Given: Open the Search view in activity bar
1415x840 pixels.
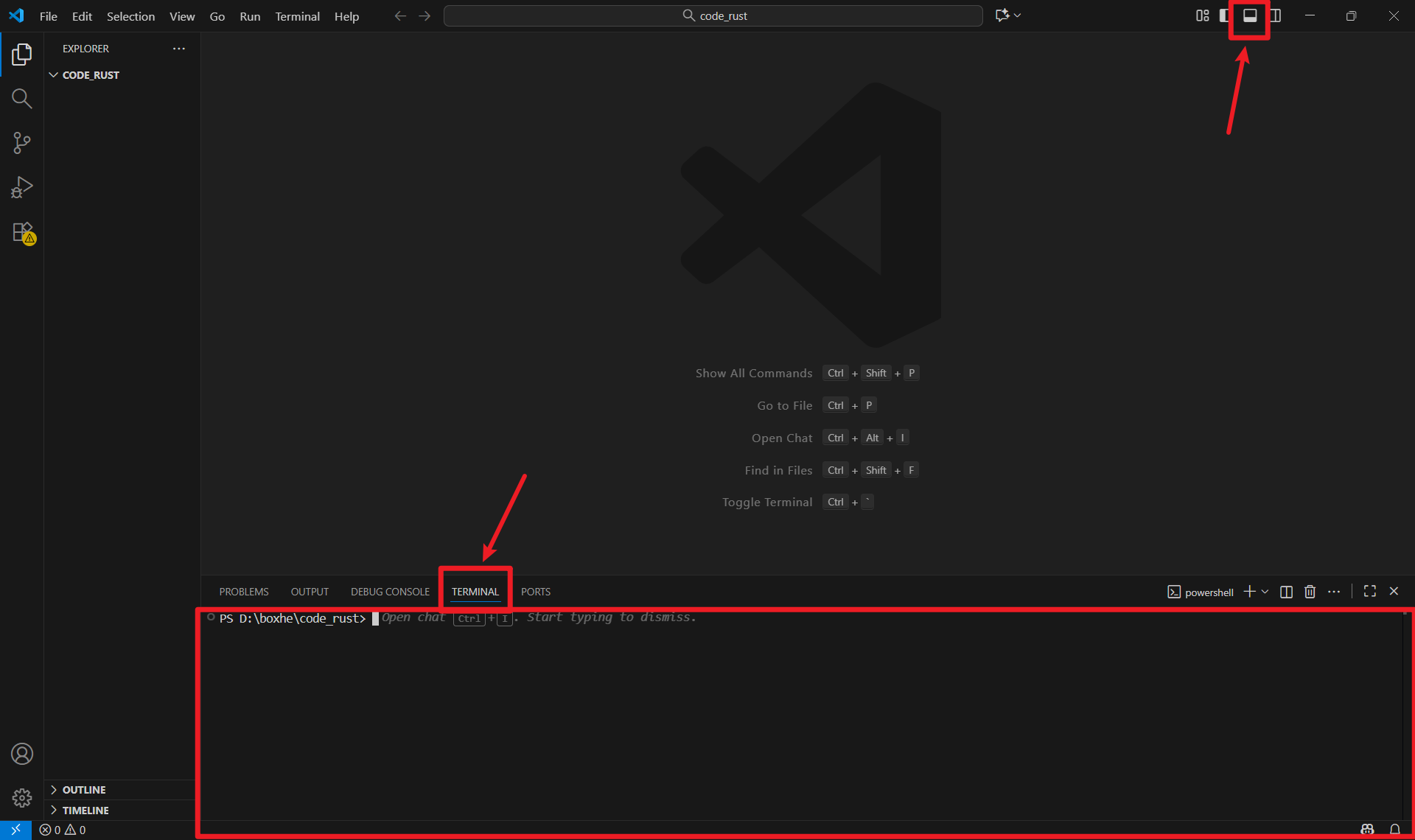Looking at the screenshot, I should pos(21,99).
